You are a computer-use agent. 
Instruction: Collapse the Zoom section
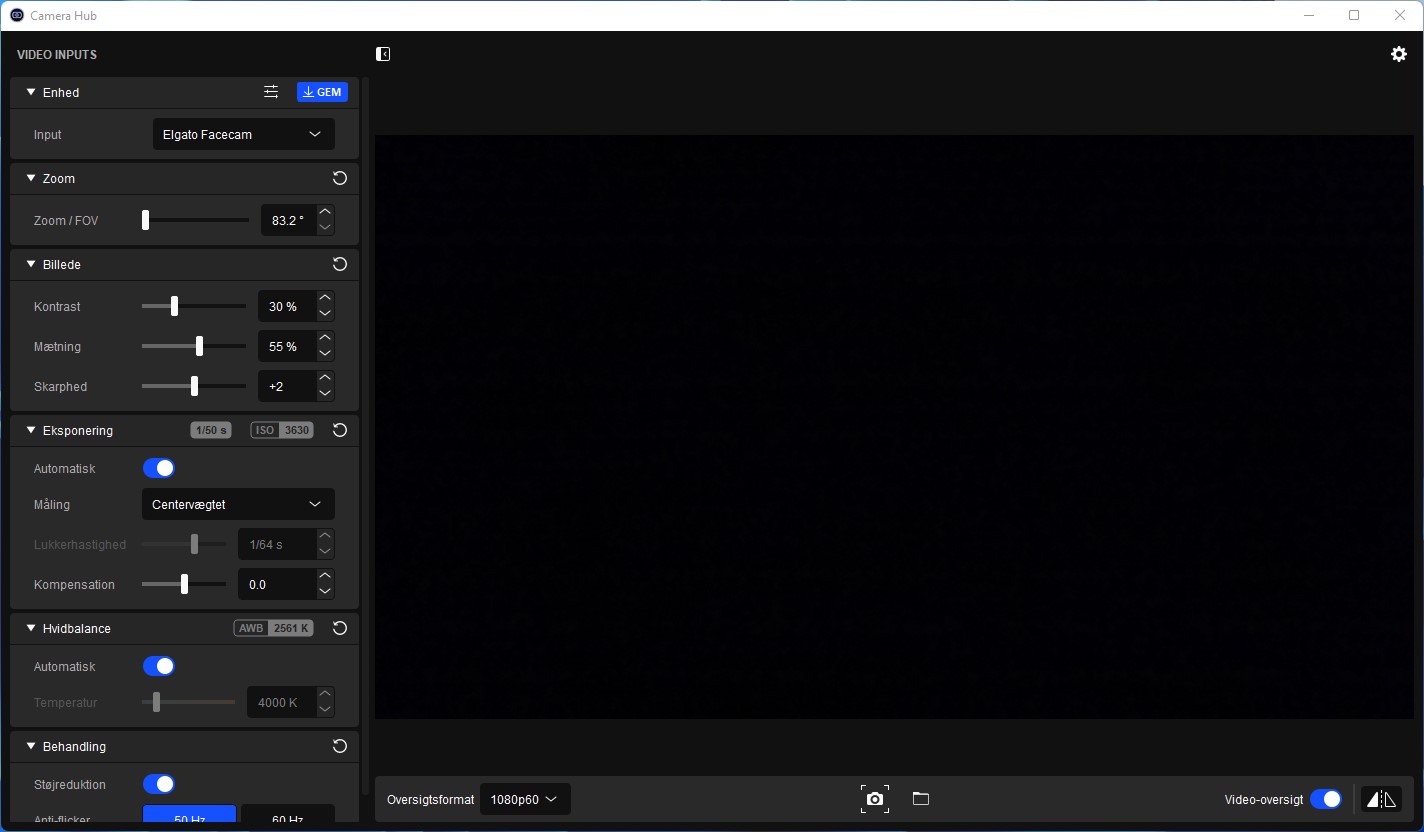click(x=31, y=178)
